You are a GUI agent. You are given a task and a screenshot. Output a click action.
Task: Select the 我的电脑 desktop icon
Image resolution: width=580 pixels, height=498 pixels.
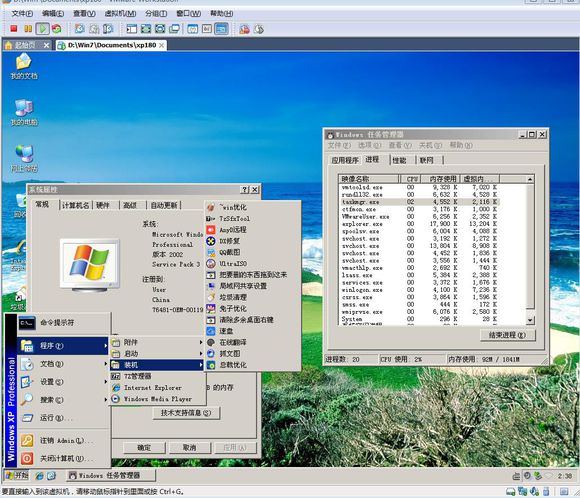[24, 113]
